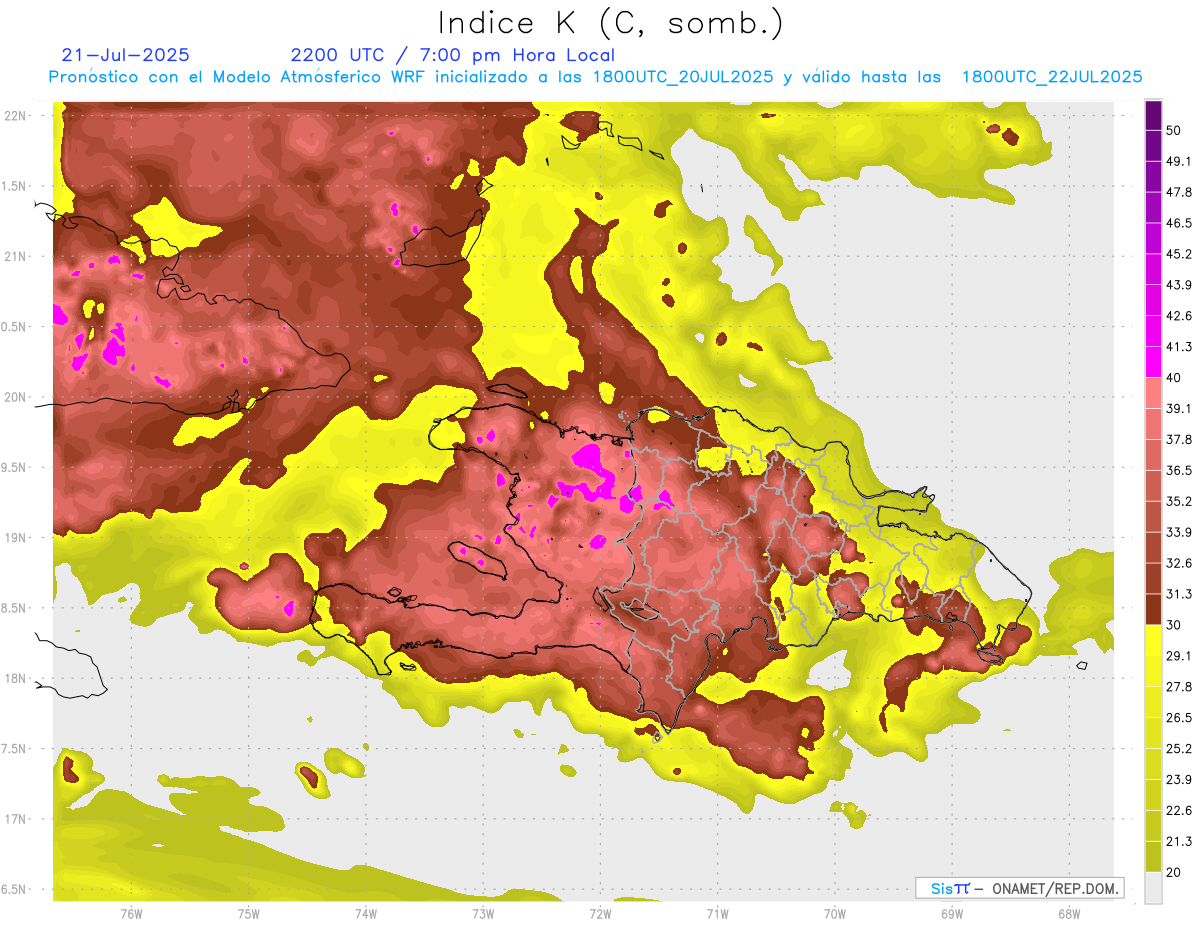Image resolution: width=1200 pixels, height=927 pixels.
Task: Select the gray swatch below 20 on scale
Action: click(1153, 888)
